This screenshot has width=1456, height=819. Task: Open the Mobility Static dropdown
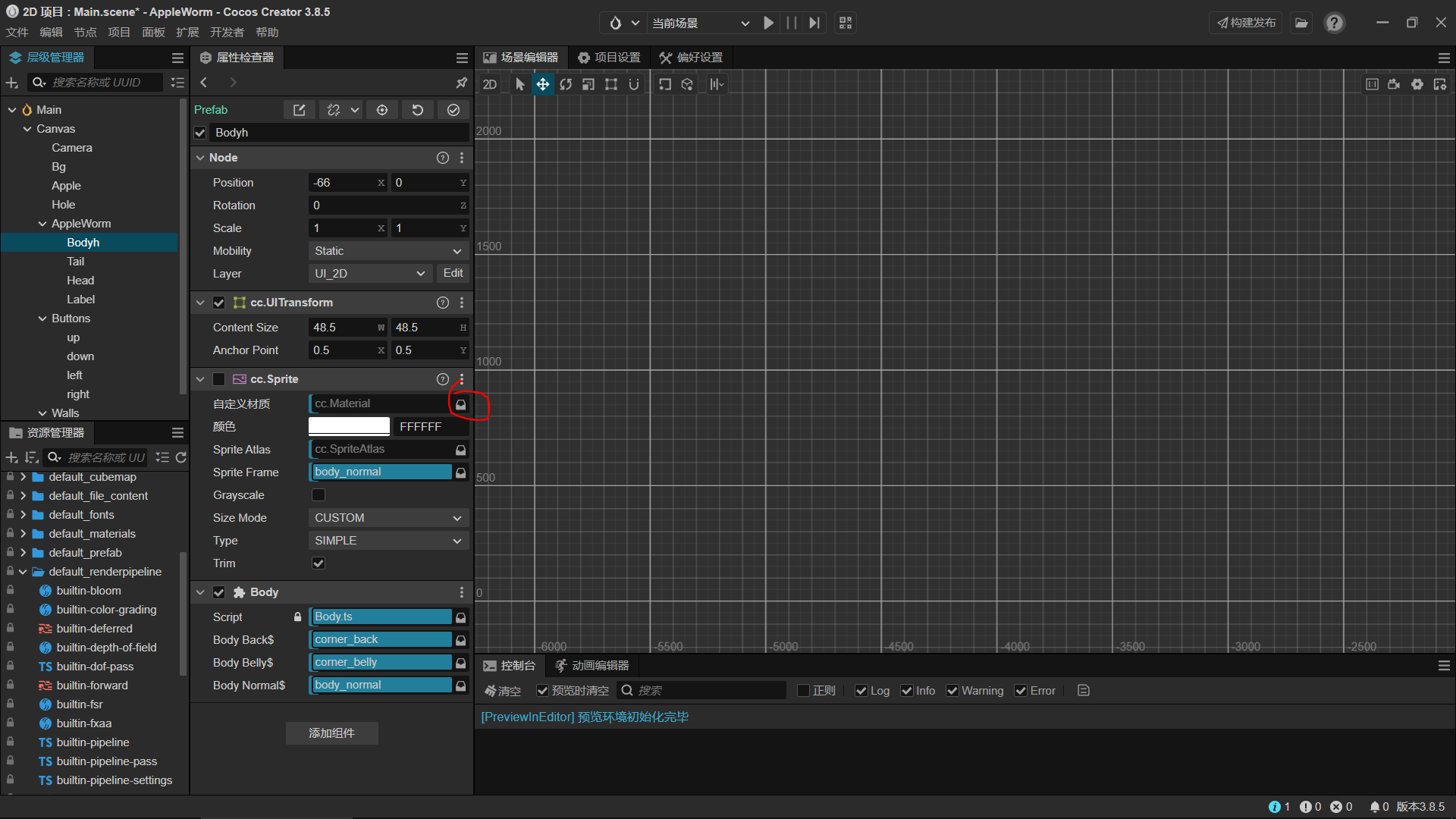[388, 251]
